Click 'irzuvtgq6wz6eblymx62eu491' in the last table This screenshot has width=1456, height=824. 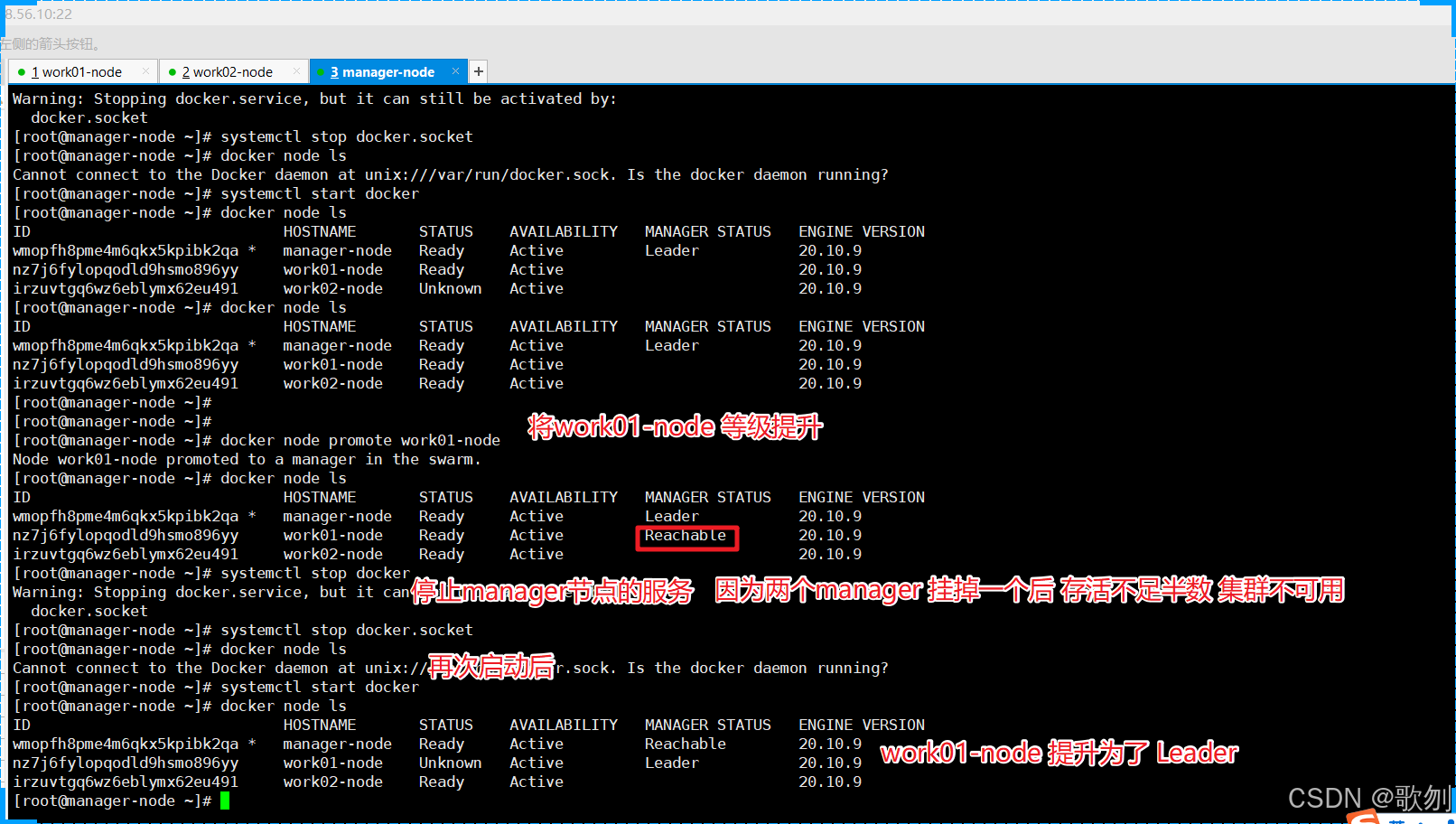point(126,782)
